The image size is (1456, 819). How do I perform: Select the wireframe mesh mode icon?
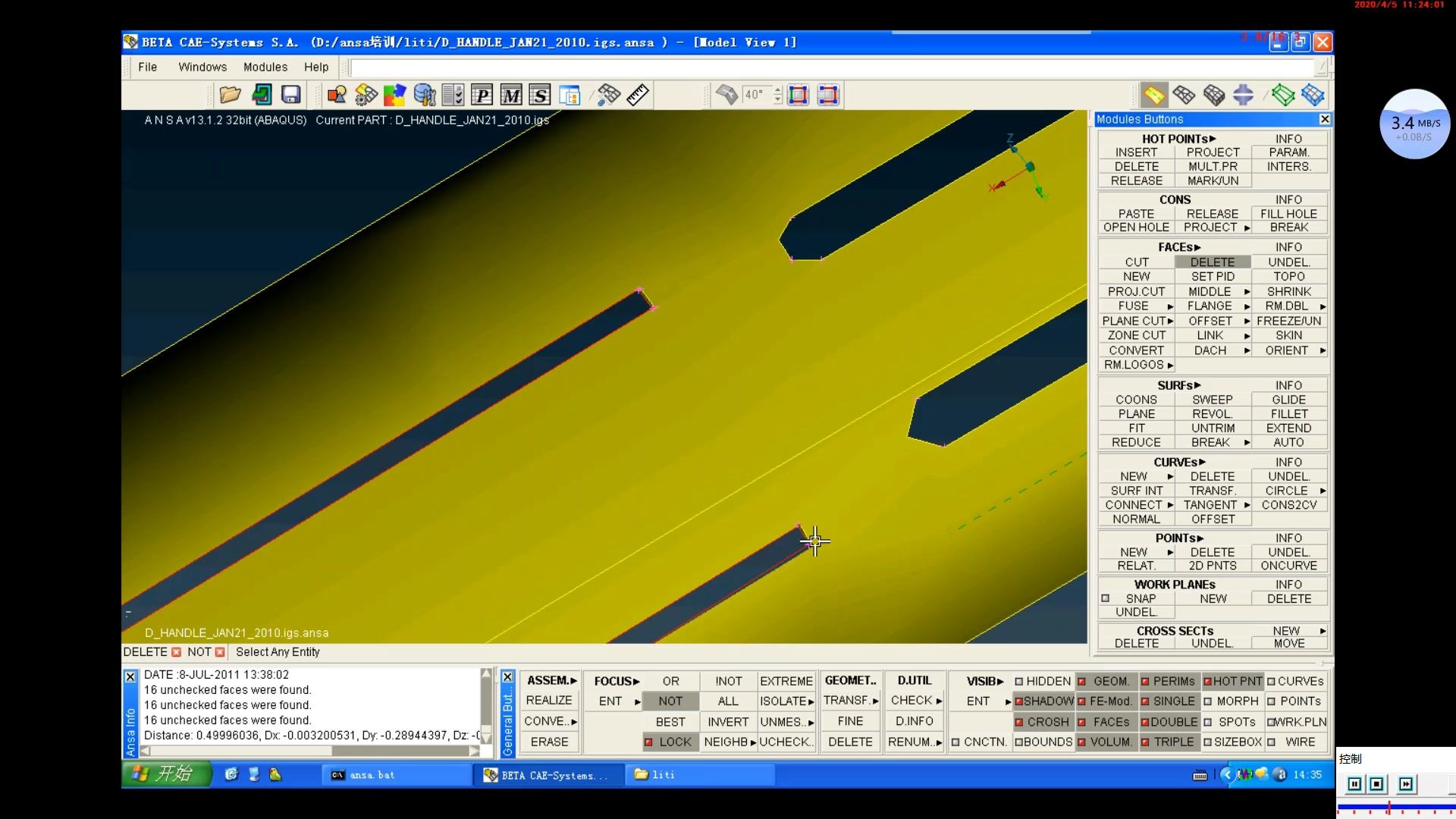[1184, 95]
